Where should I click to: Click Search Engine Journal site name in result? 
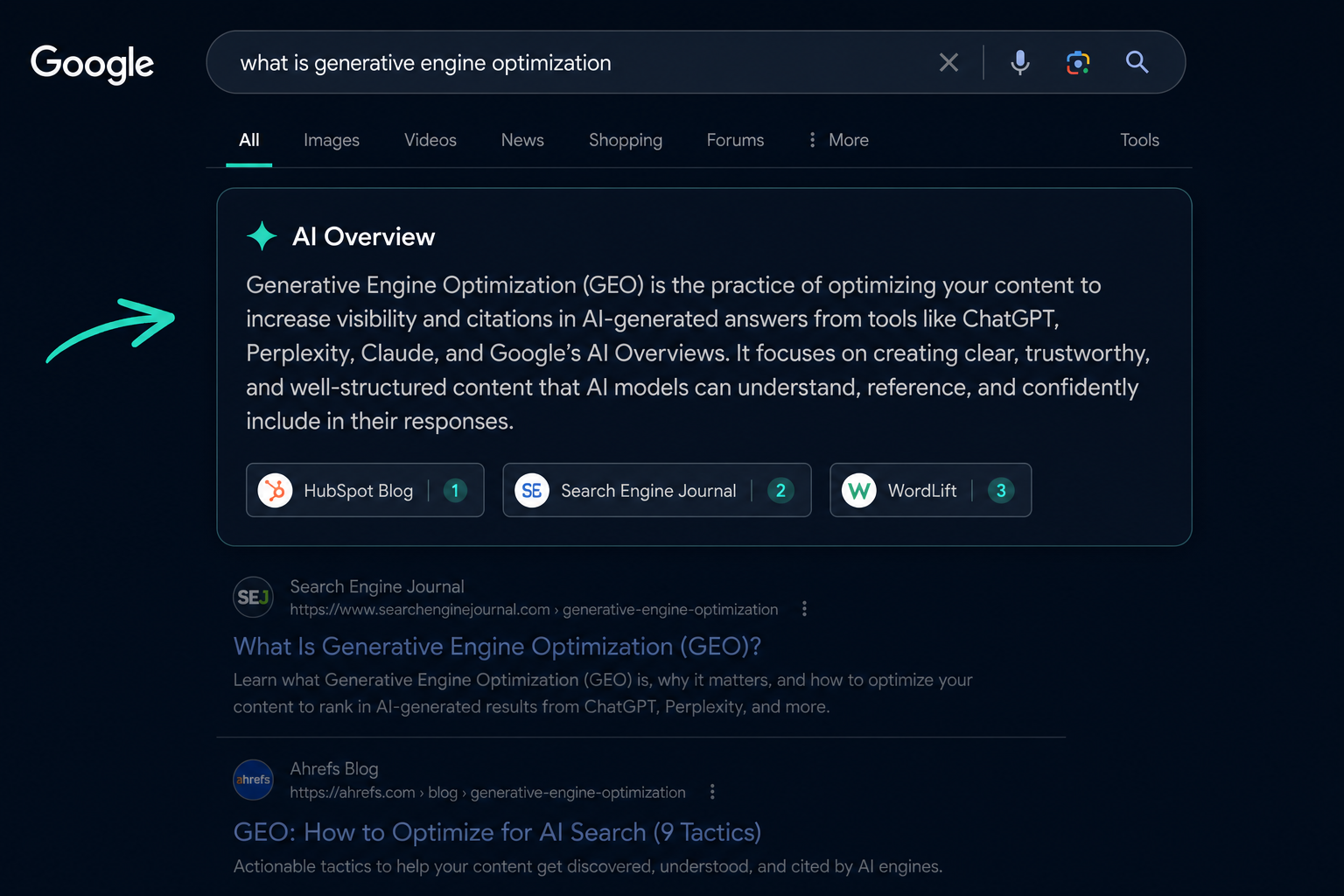tap(377, 586)
